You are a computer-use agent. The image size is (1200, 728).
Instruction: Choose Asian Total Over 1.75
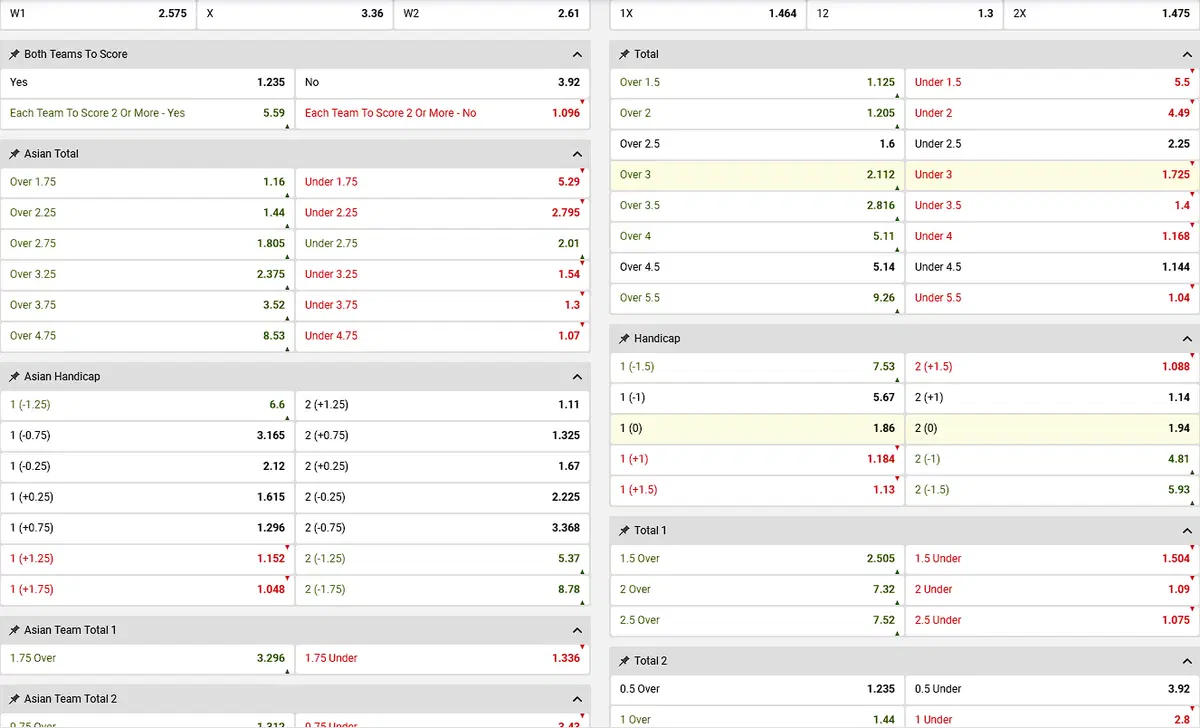147,182
